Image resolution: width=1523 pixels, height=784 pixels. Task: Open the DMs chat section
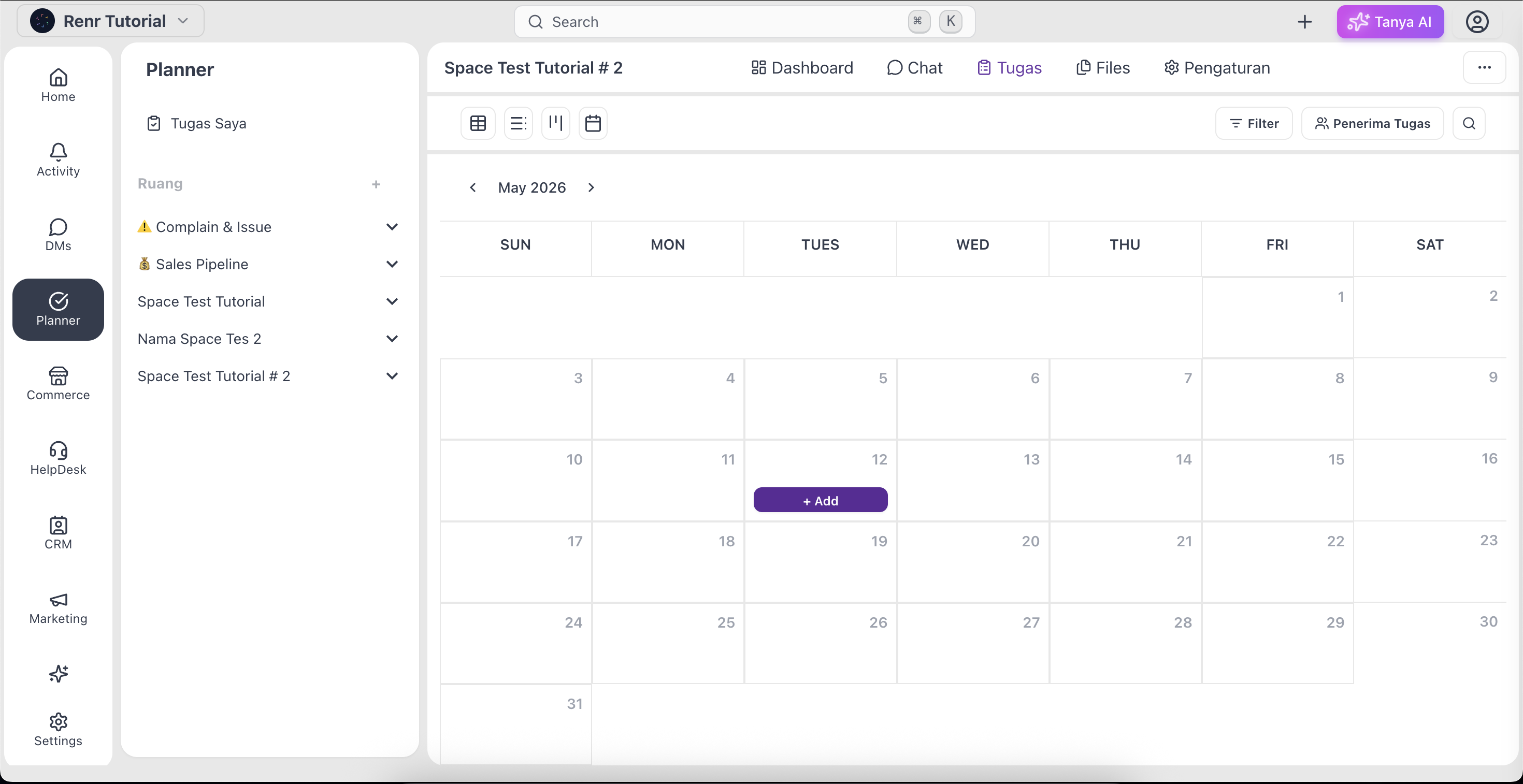click(x=58, y=235)
